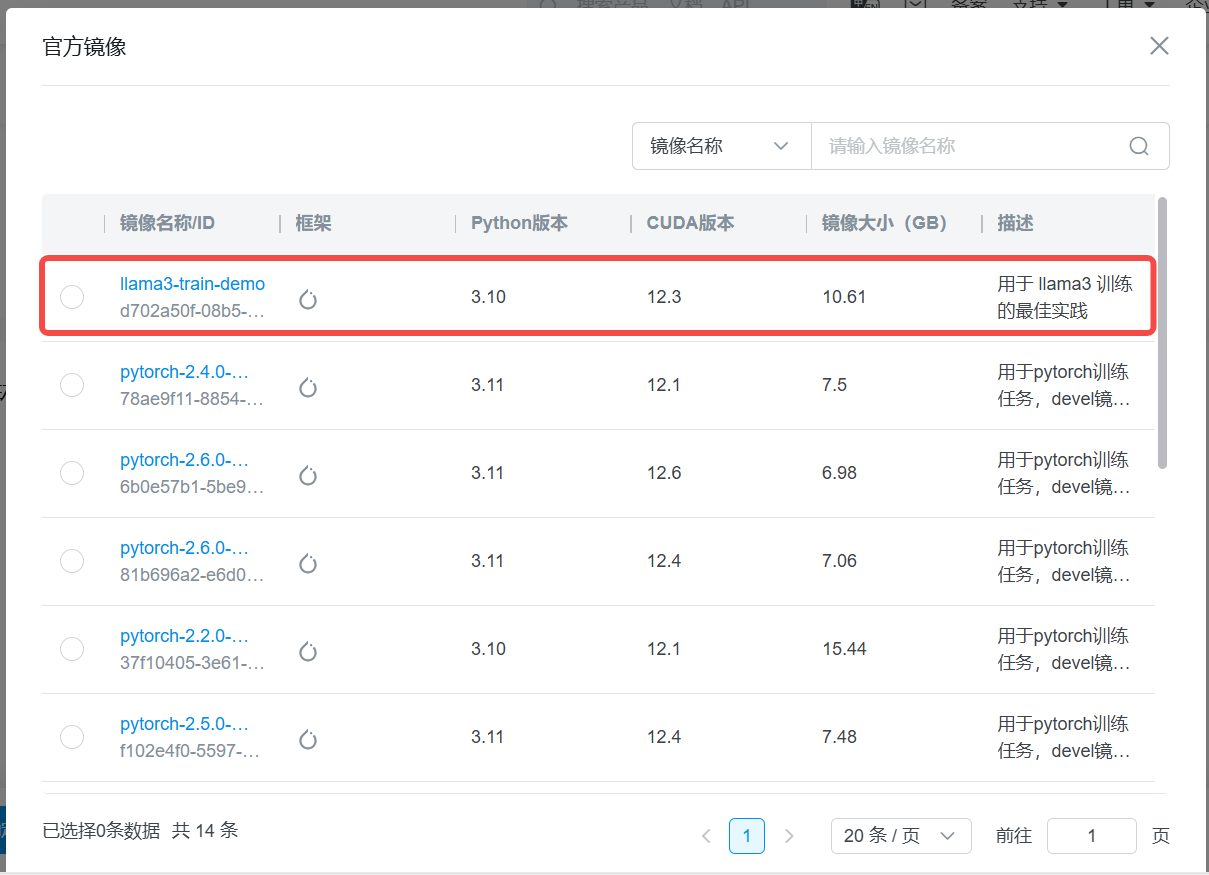Select the llama3-train-demo radio button

[72, 297]
